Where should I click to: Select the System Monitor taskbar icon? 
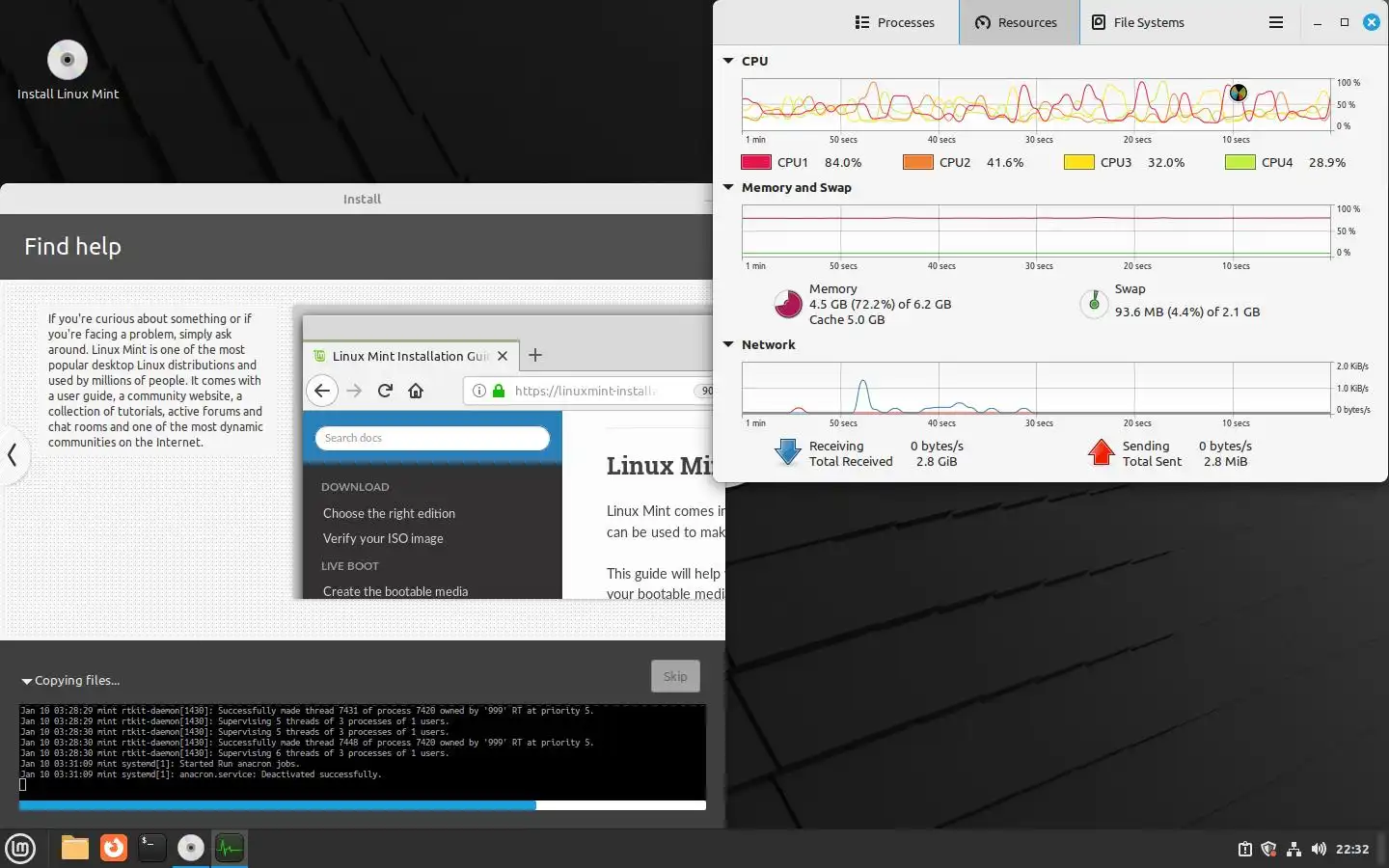tap(230, 848)
